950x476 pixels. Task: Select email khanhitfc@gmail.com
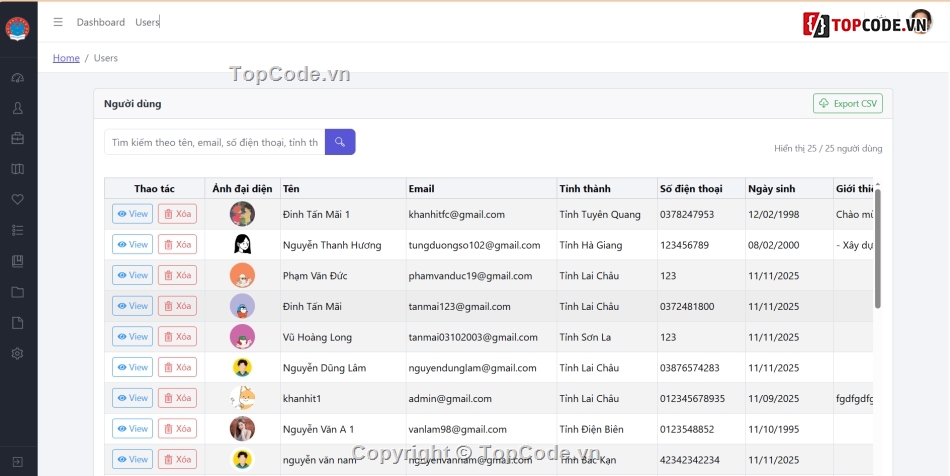click(457, 214)
